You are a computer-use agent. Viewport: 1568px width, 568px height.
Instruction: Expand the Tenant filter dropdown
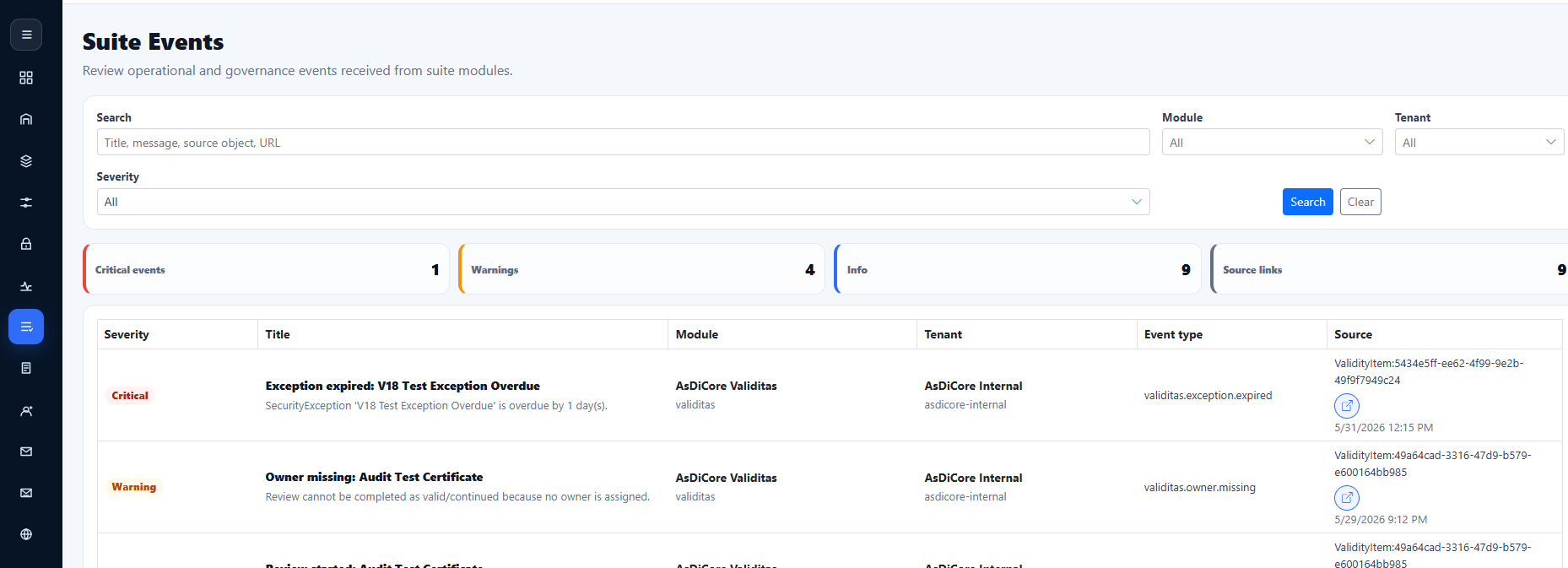pos(1479,143)
